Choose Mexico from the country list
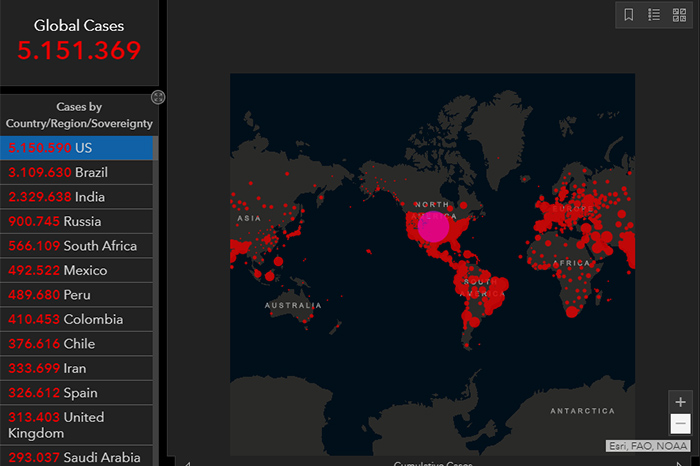Screen dimensions: 700x466 [x=76, y=270]
